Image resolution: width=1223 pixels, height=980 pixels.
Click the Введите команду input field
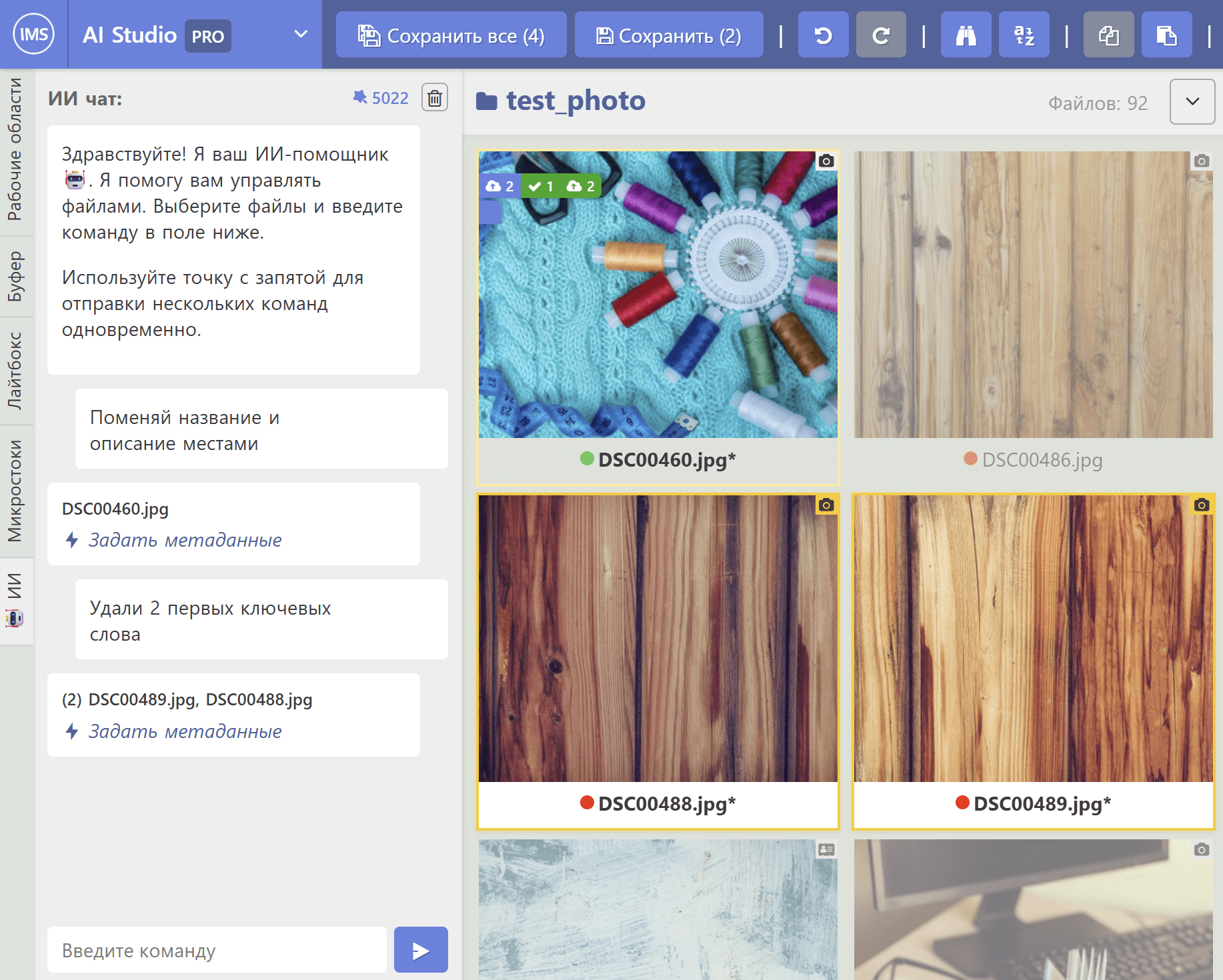[217, 950]
